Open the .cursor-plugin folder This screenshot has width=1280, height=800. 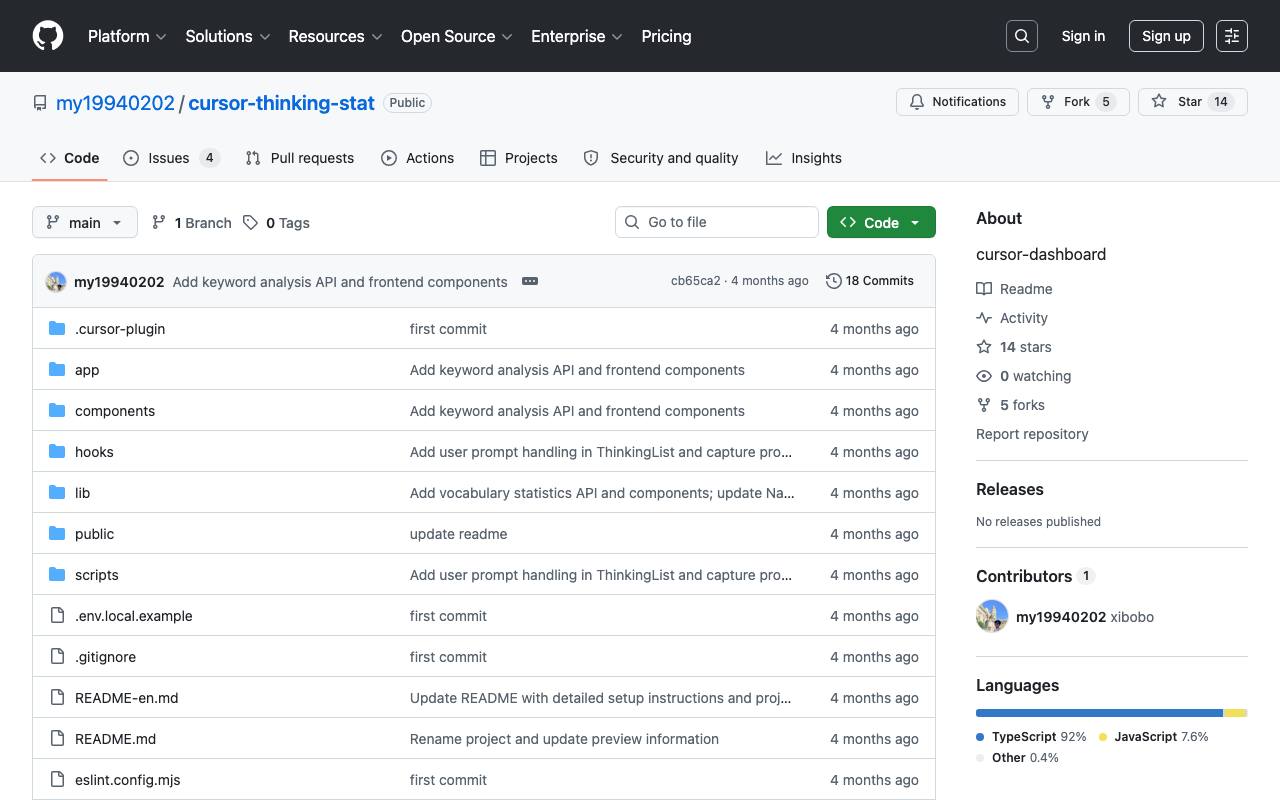tap(120, 329)
